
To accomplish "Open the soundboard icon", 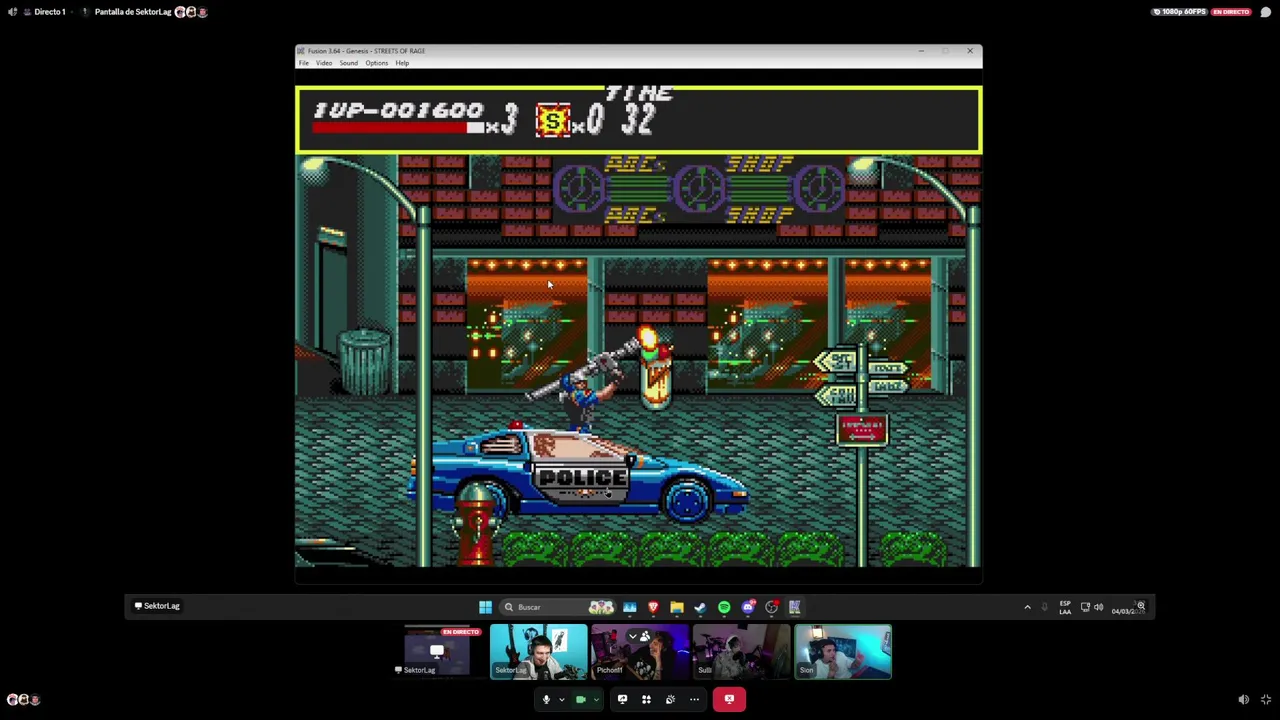I will [670, 699].
